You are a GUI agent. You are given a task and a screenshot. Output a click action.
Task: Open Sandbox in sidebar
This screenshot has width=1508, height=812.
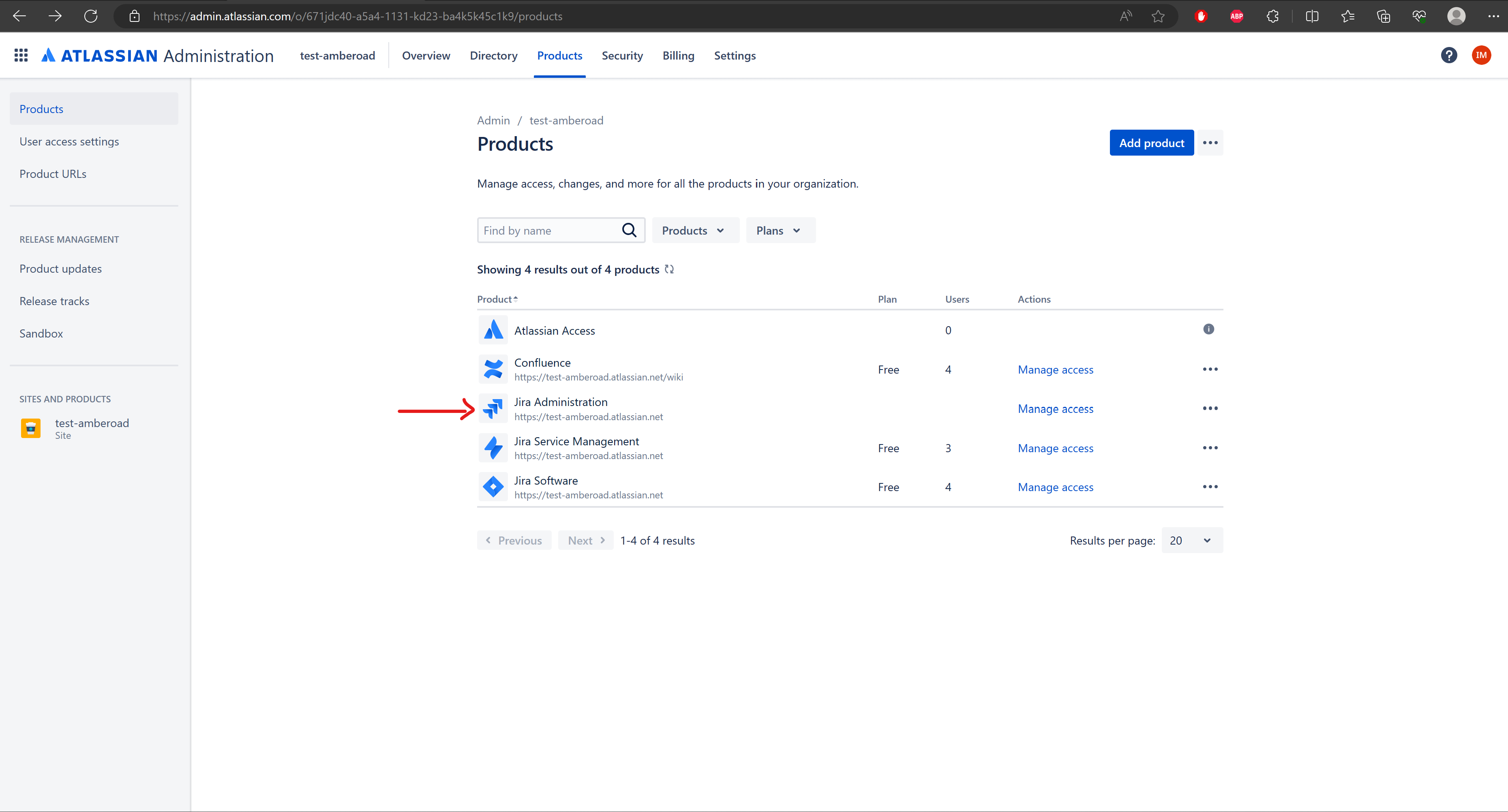pos(41,333)
